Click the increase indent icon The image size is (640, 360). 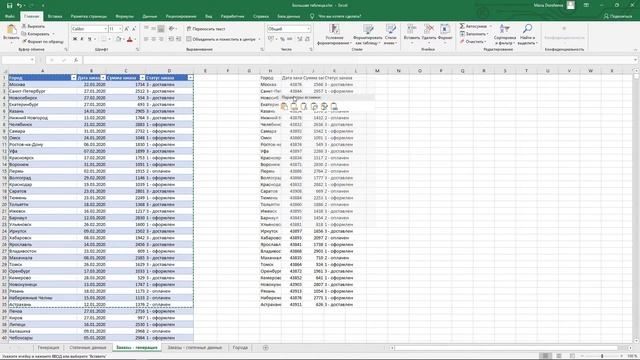click(x=178, y=39)
